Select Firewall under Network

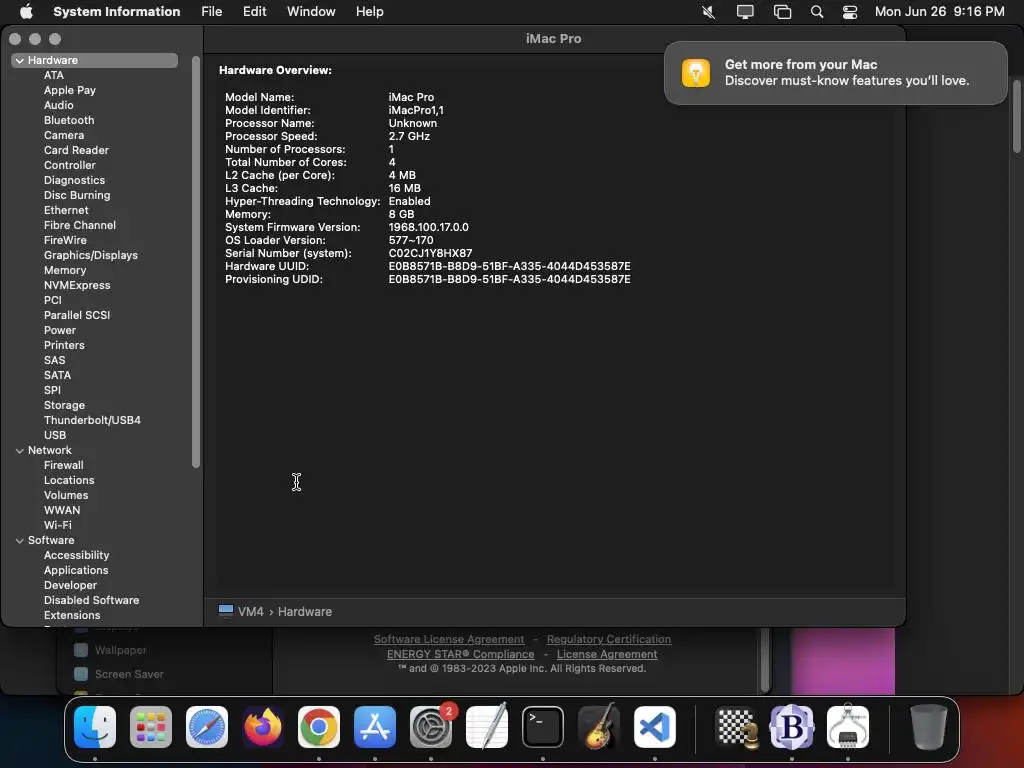tap(63, 466)
